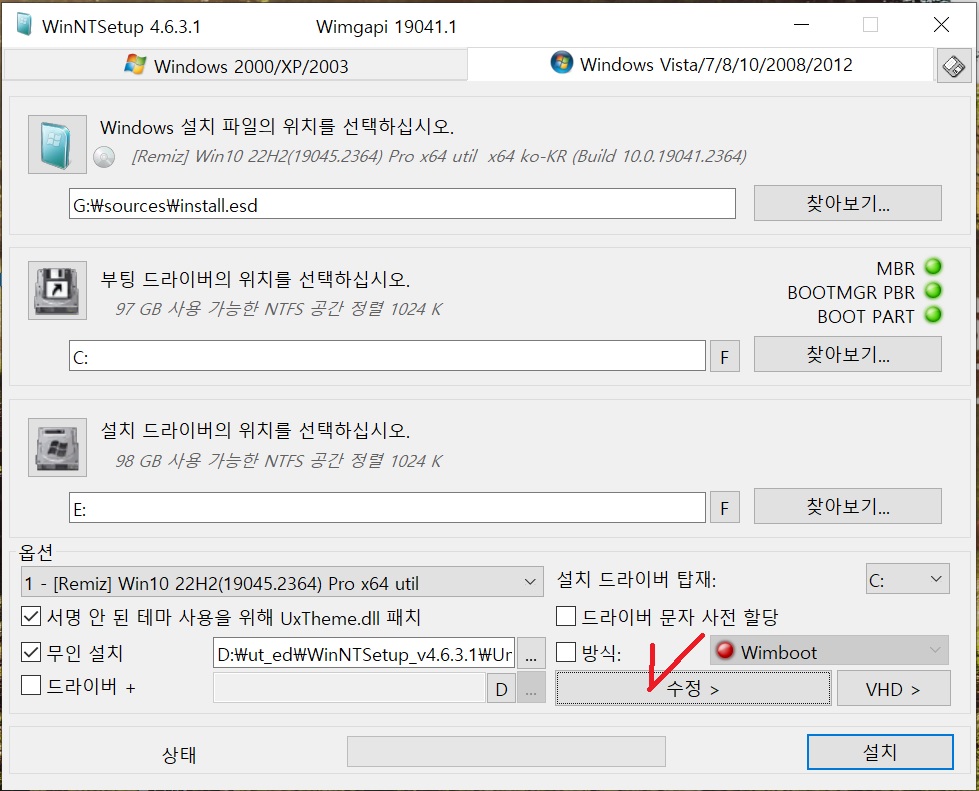Click the installation drive E: path field

(x=387, y=508)
